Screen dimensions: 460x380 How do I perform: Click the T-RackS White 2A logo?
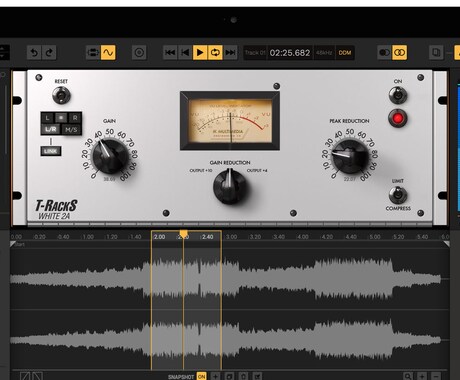coord(56,210)
